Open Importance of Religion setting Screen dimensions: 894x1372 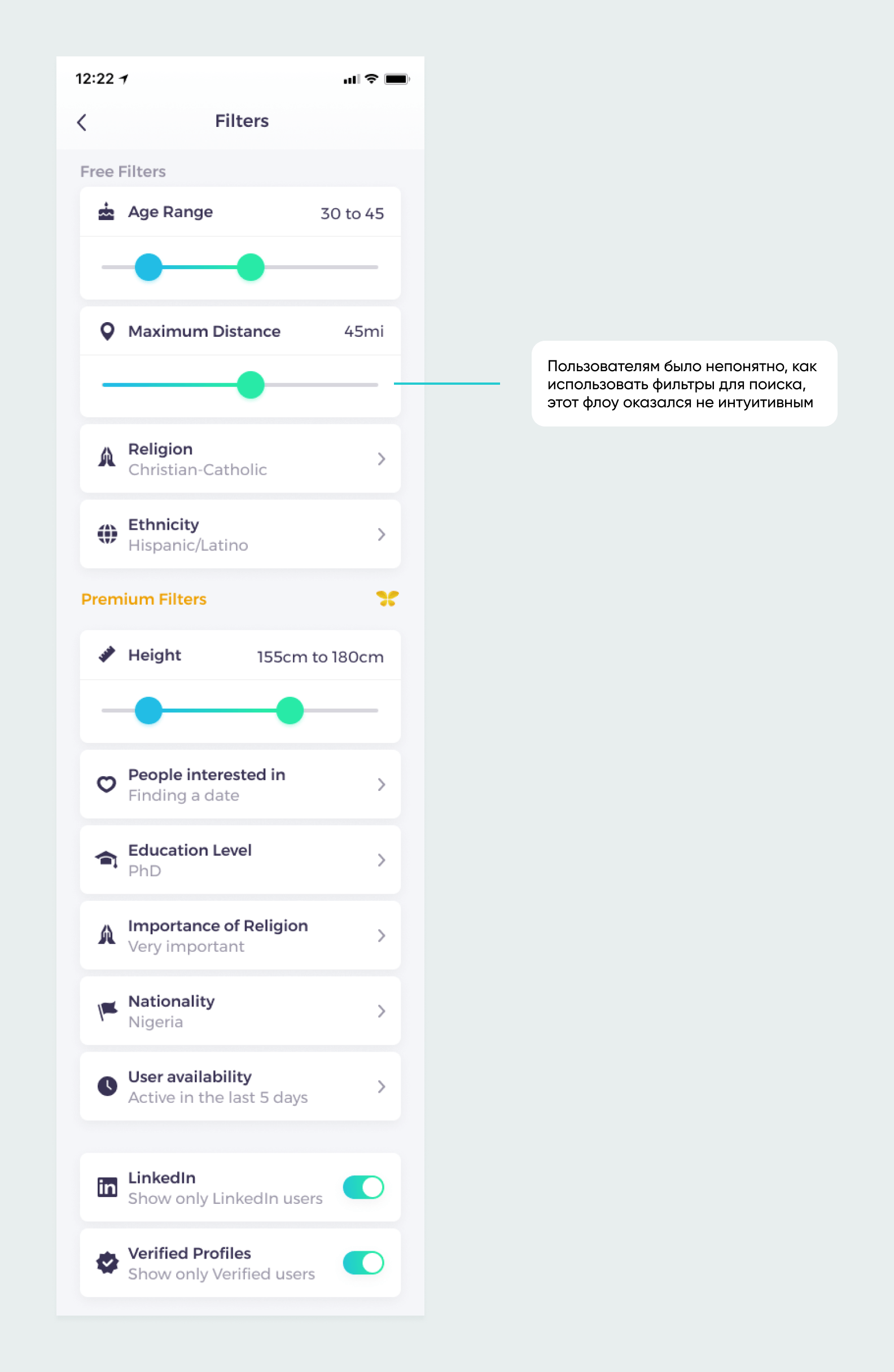click(240, 935)
